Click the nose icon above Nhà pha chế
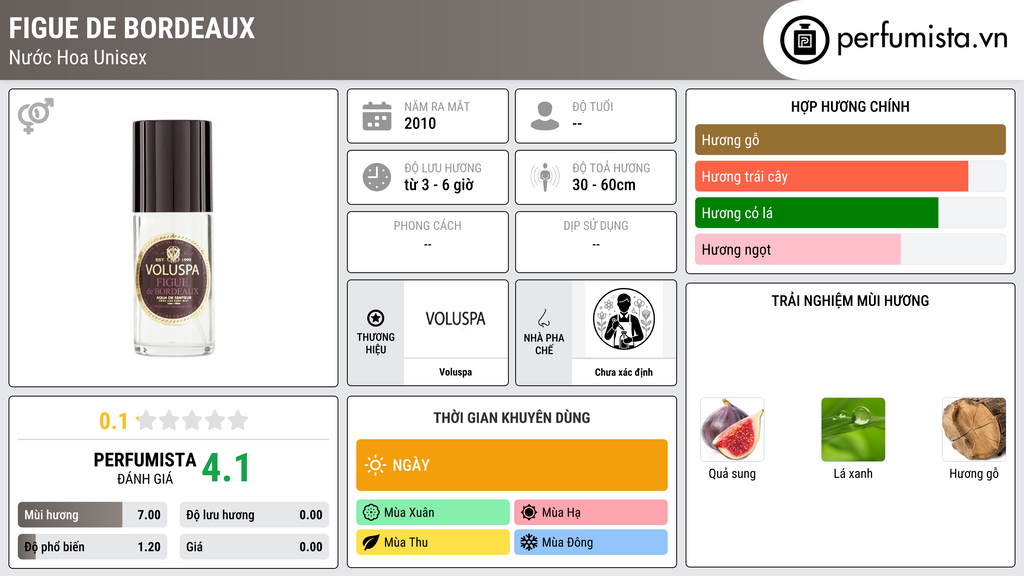 coord(543,318)
